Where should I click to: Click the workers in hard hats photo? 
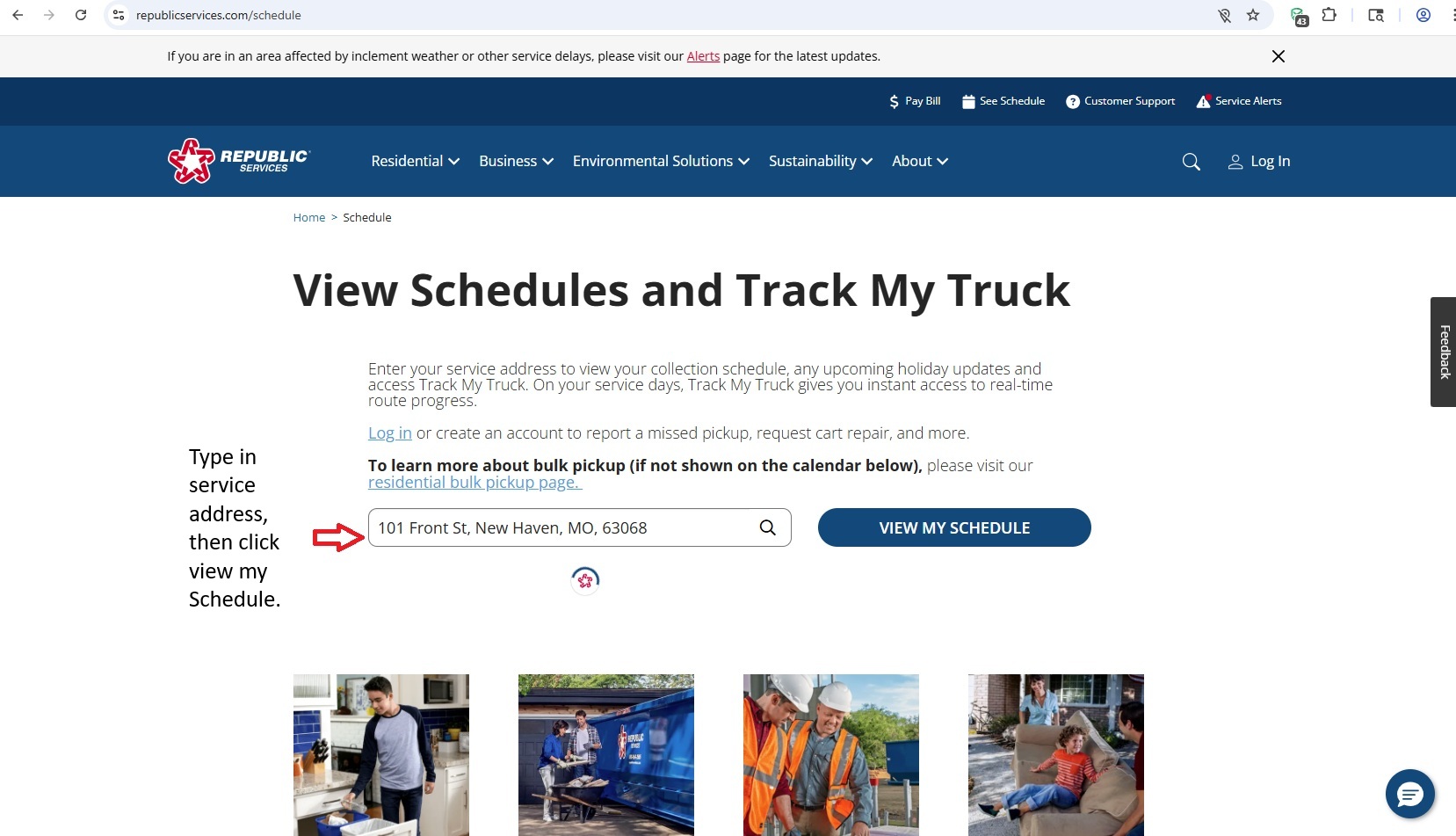point(831,754)
